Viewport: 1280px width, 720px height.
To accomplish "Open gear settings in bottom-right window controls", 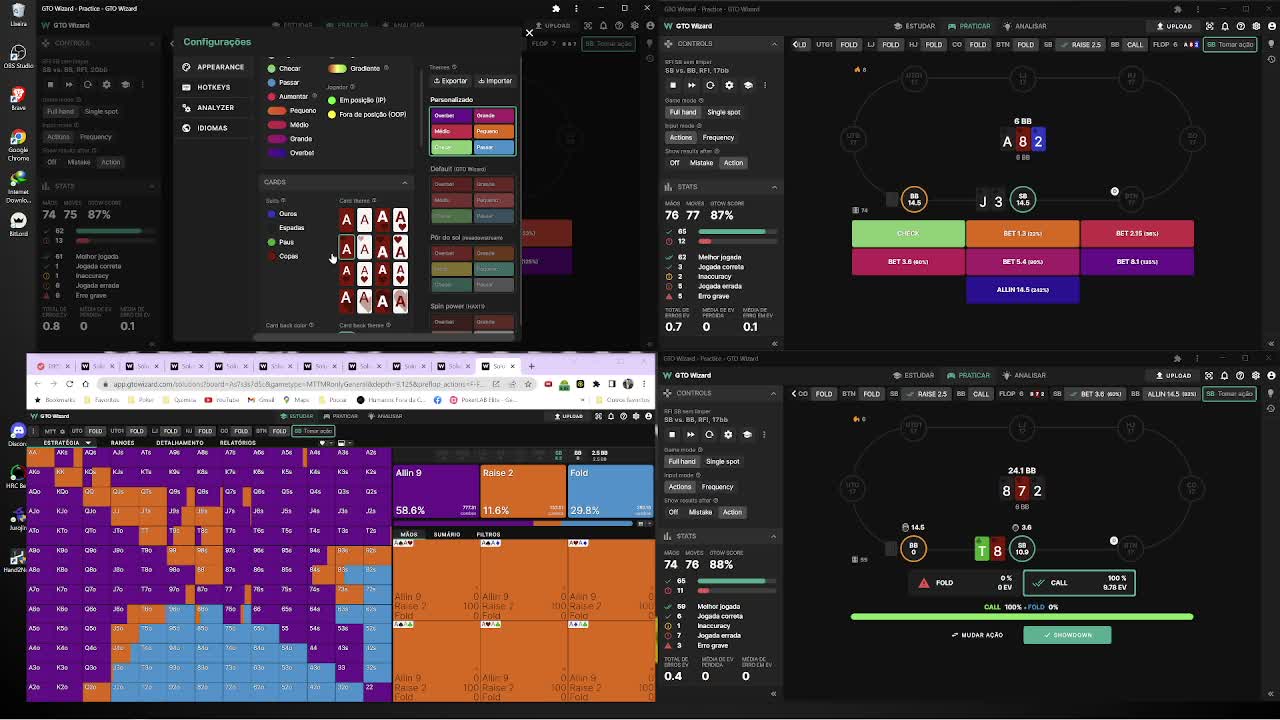I will [728, 434].
